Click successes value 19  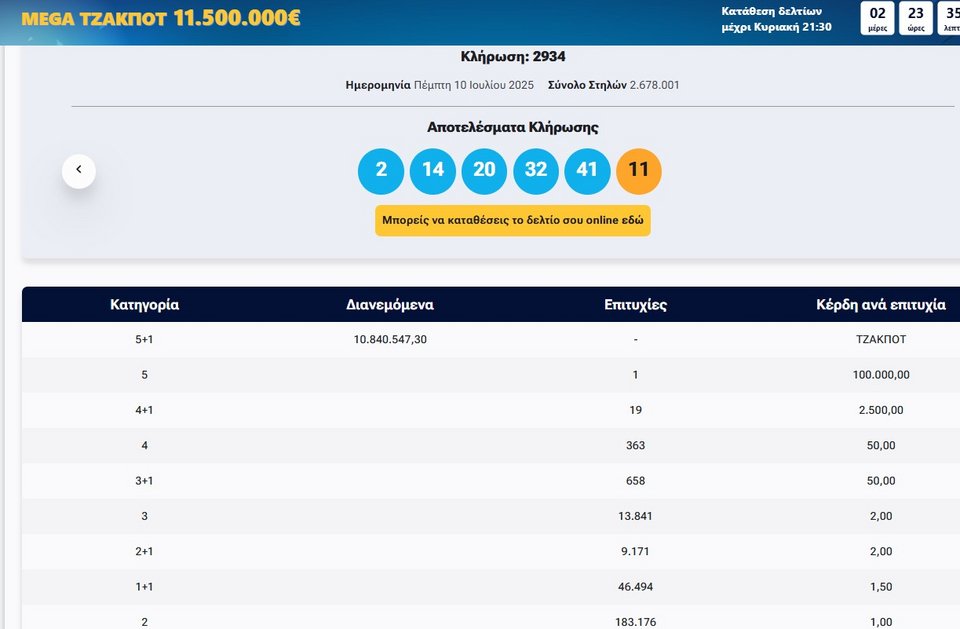(636, 410)
